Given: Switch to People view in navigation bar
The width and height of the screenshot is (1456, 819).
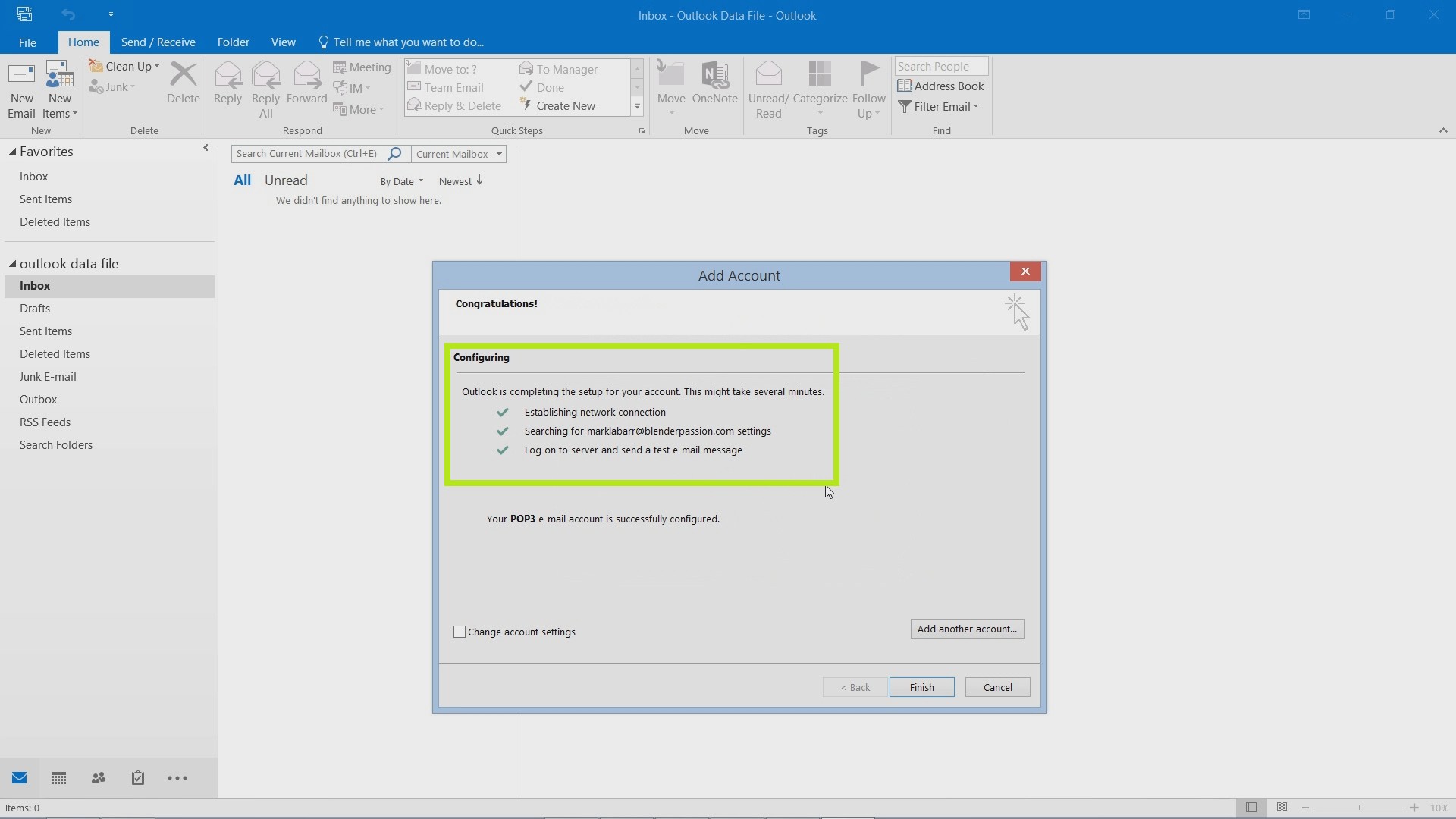Looking at the screenshot, I should 99,778.
